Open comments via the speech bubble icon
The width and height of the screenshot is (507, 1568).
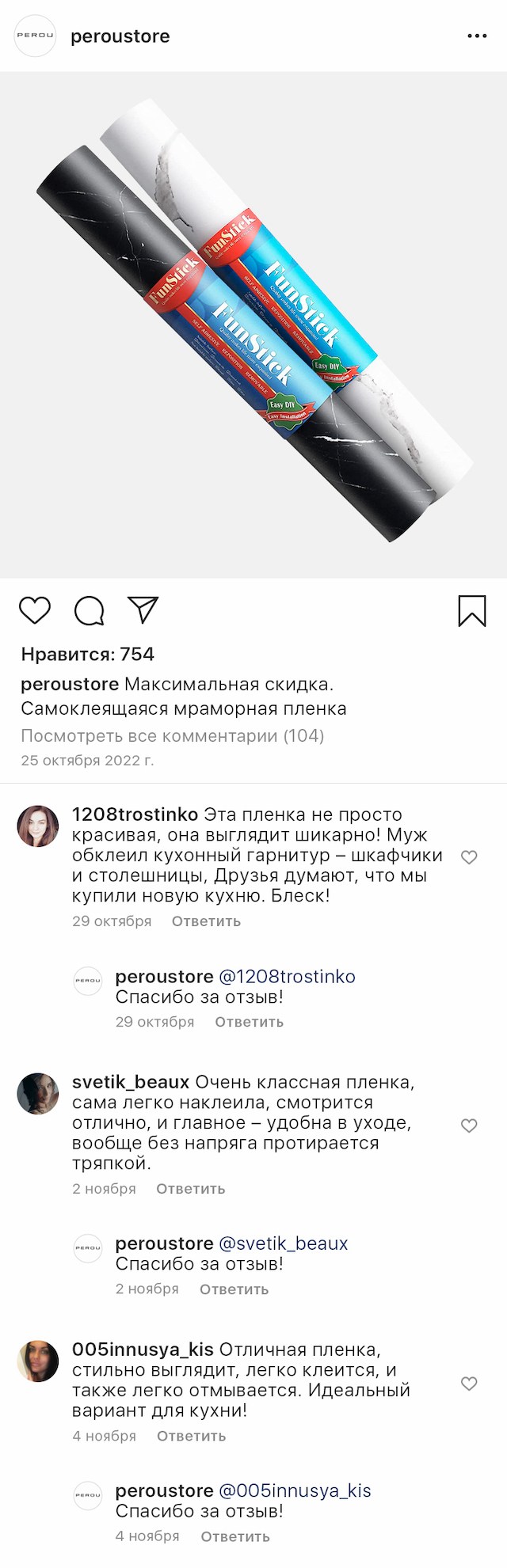tap(89, 610)
